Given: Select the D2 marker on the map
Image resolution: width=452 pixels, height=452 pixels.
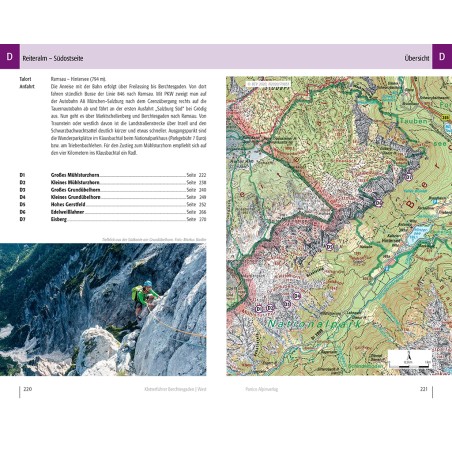Looking at the screenshot, I should click(x=270, y=308).
